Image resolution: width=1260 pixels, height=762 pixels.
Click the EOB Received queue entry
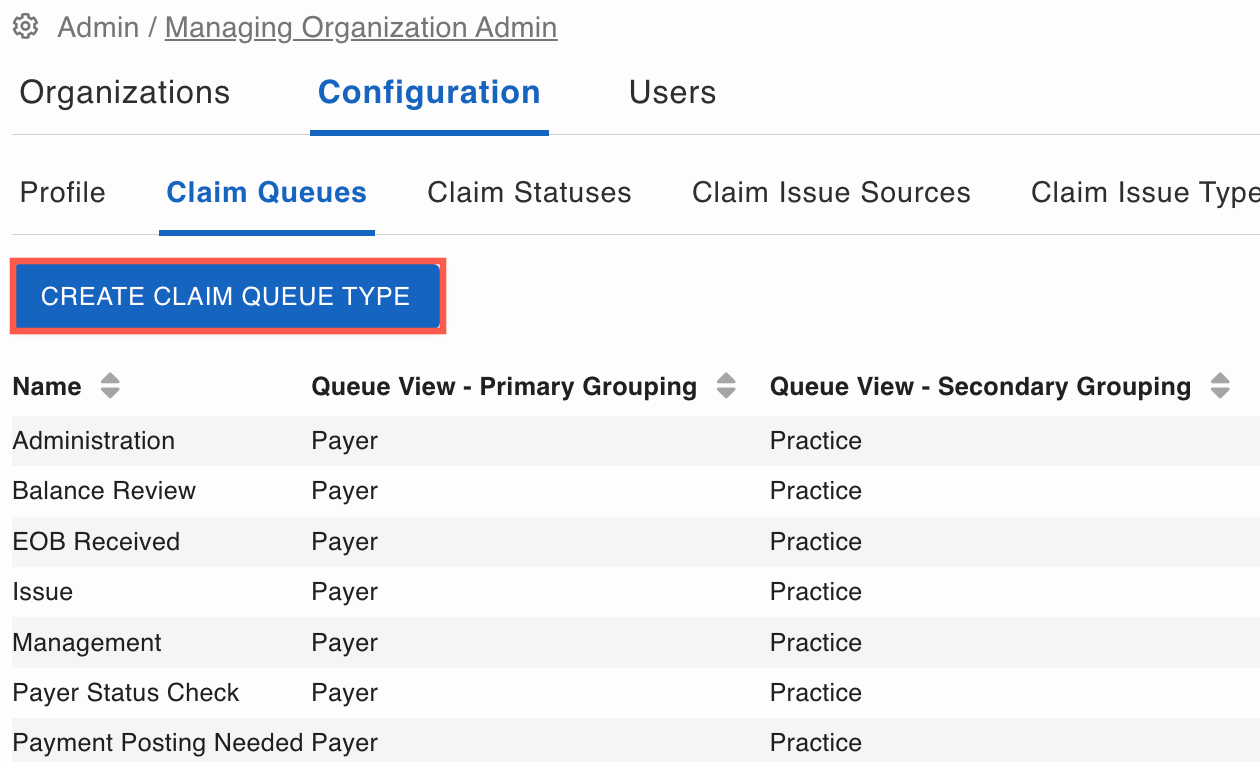point(96,542)
